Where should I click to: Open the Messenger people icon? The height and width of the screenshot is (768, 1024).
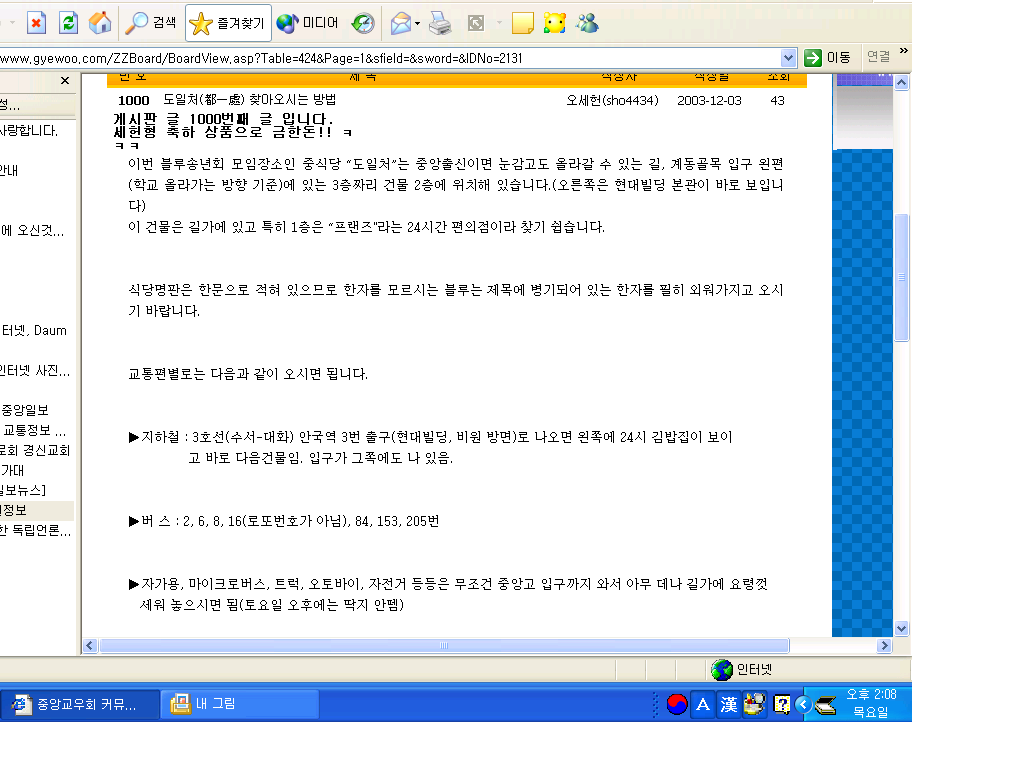click(588, 22)
